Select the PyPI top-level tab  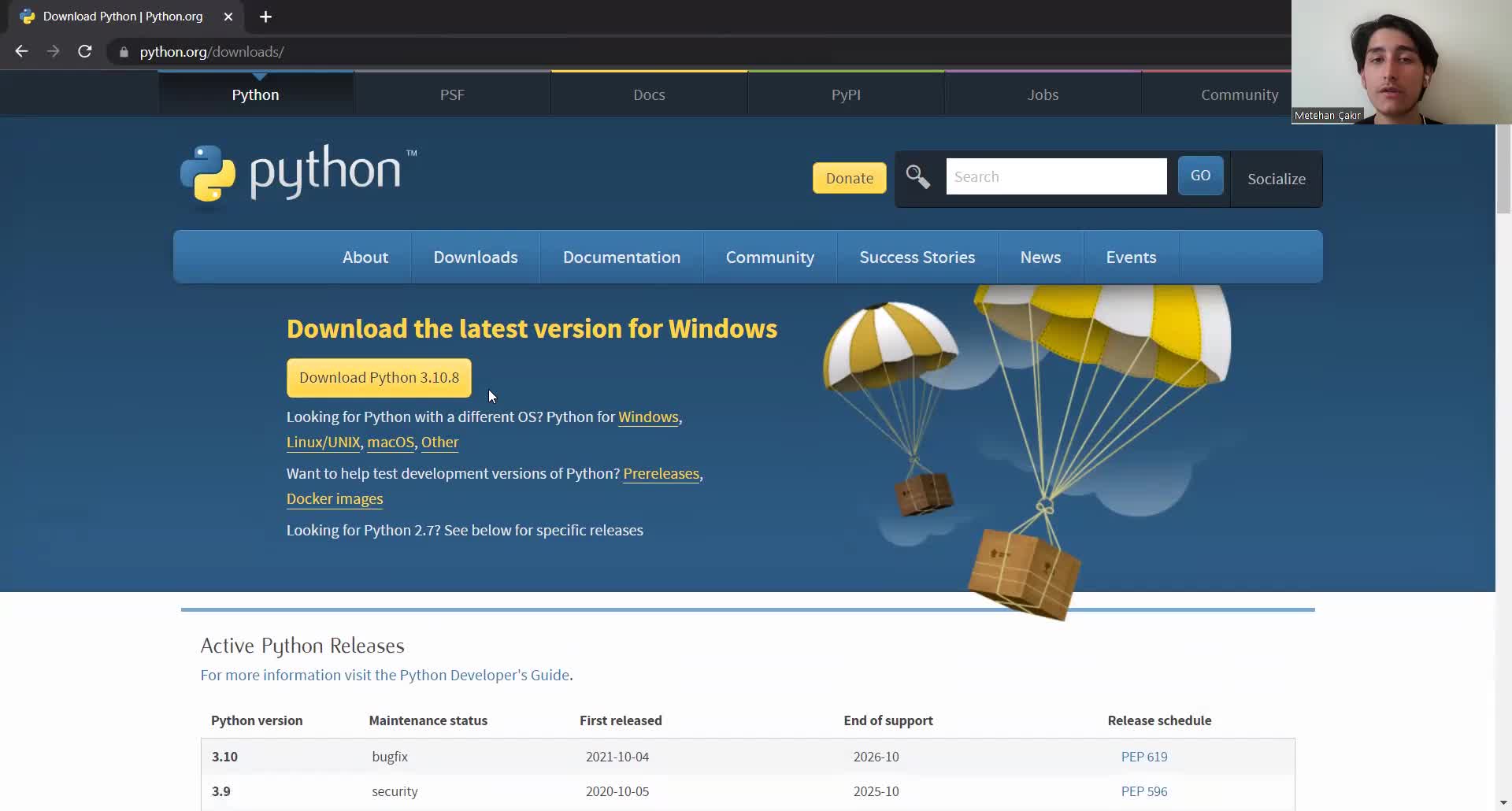[846, 94]
